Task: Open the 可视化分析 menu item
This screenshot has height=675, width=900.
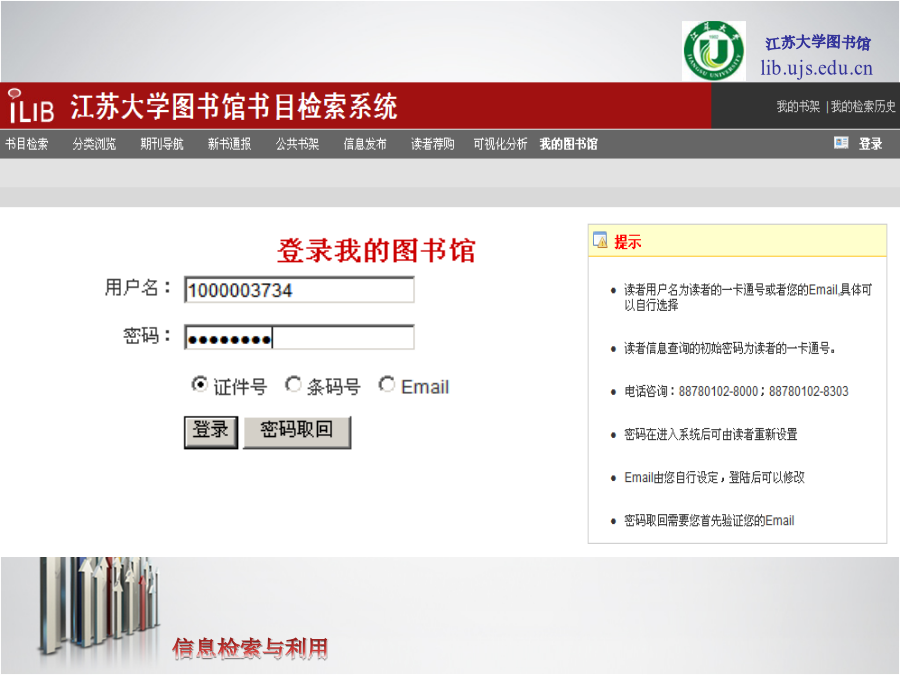Action: pos(501,144)
